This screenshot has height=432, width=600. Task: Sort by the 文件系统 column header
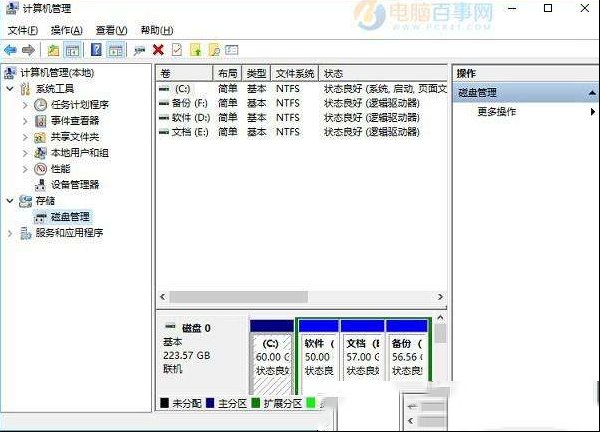click(294, 73)
